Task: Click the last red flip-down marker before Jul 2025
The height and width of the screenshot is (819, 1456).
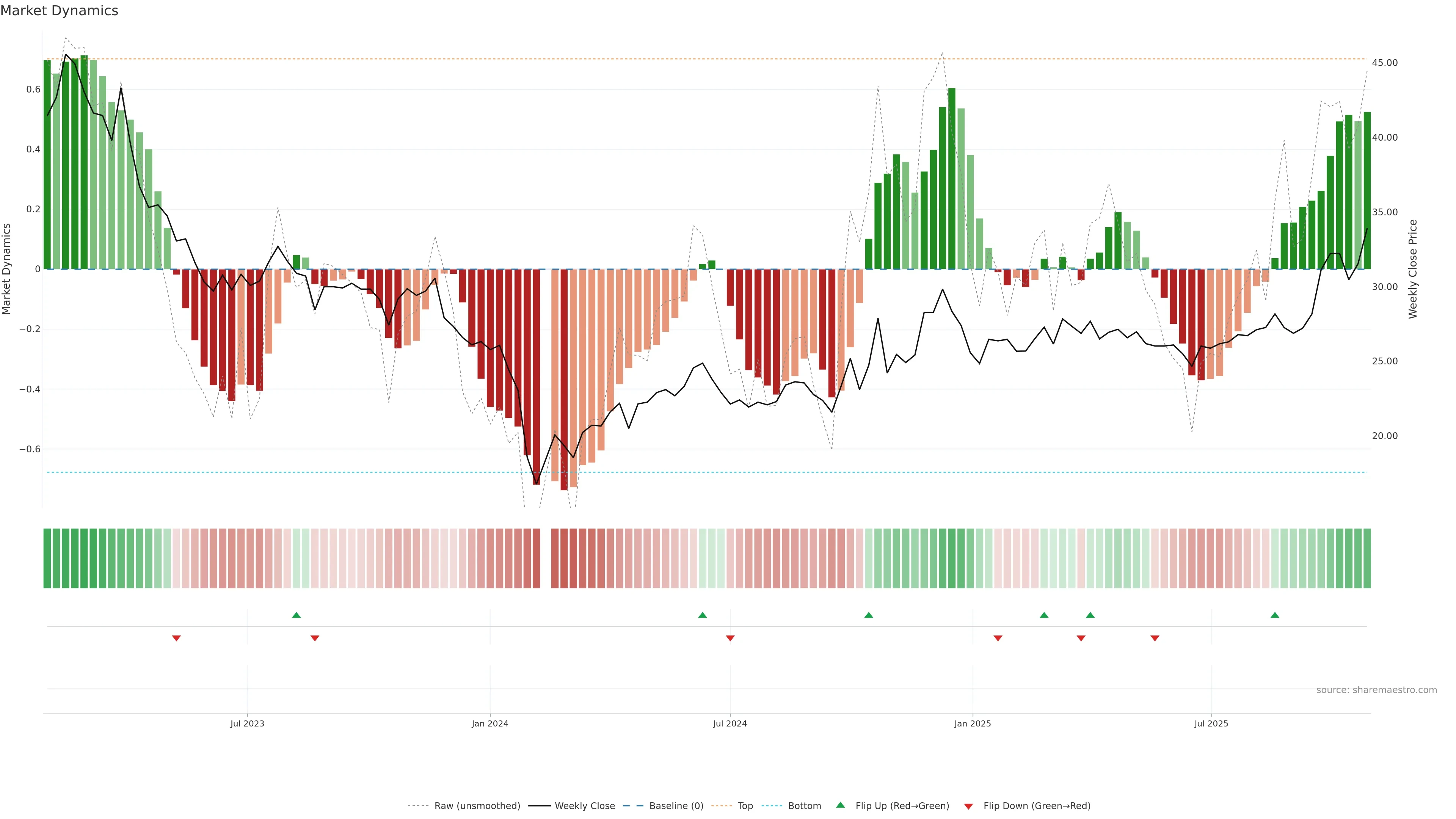Action: click(1155, 638)
